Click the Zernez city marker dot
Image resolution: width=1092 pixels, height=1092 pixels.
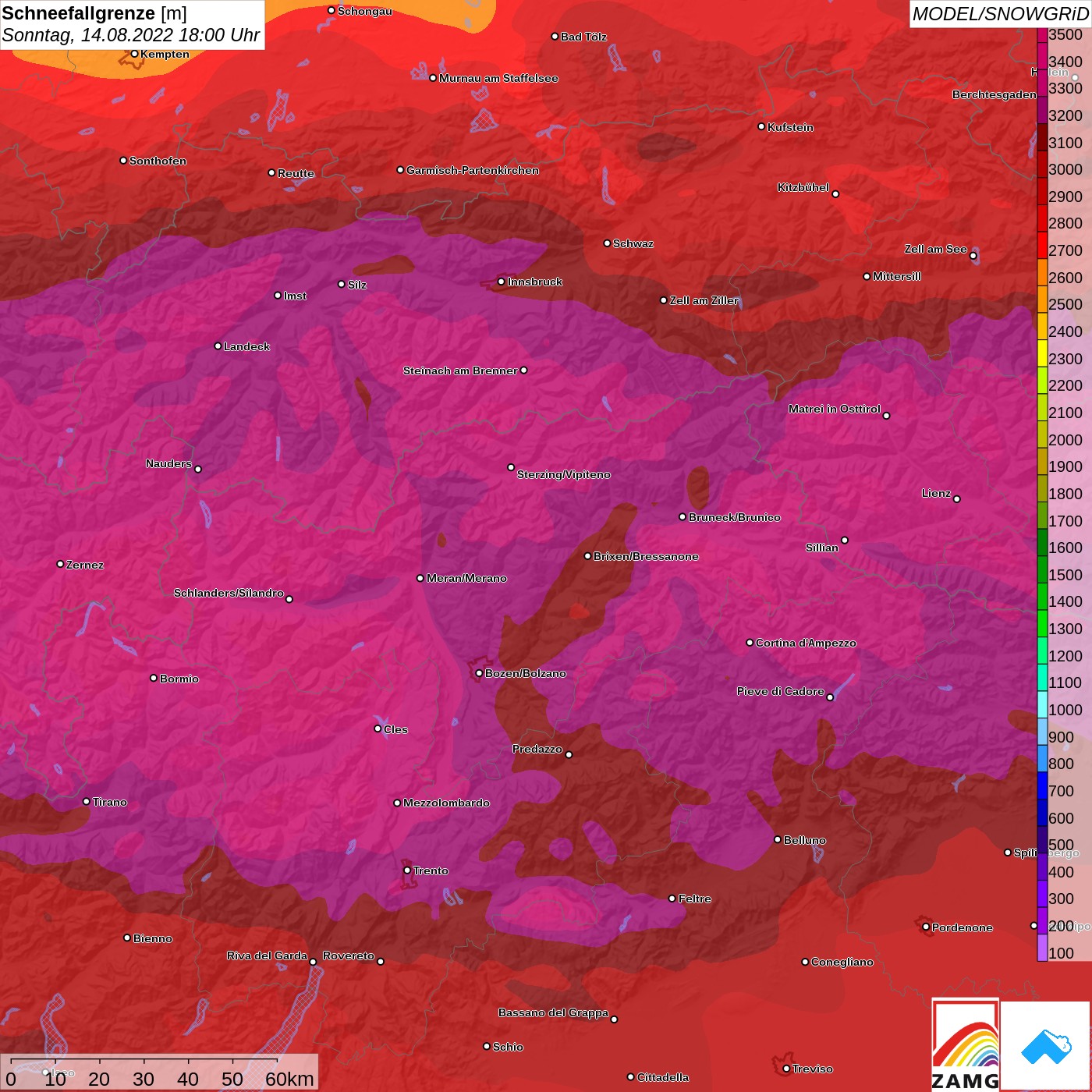(x=60, y=564)
